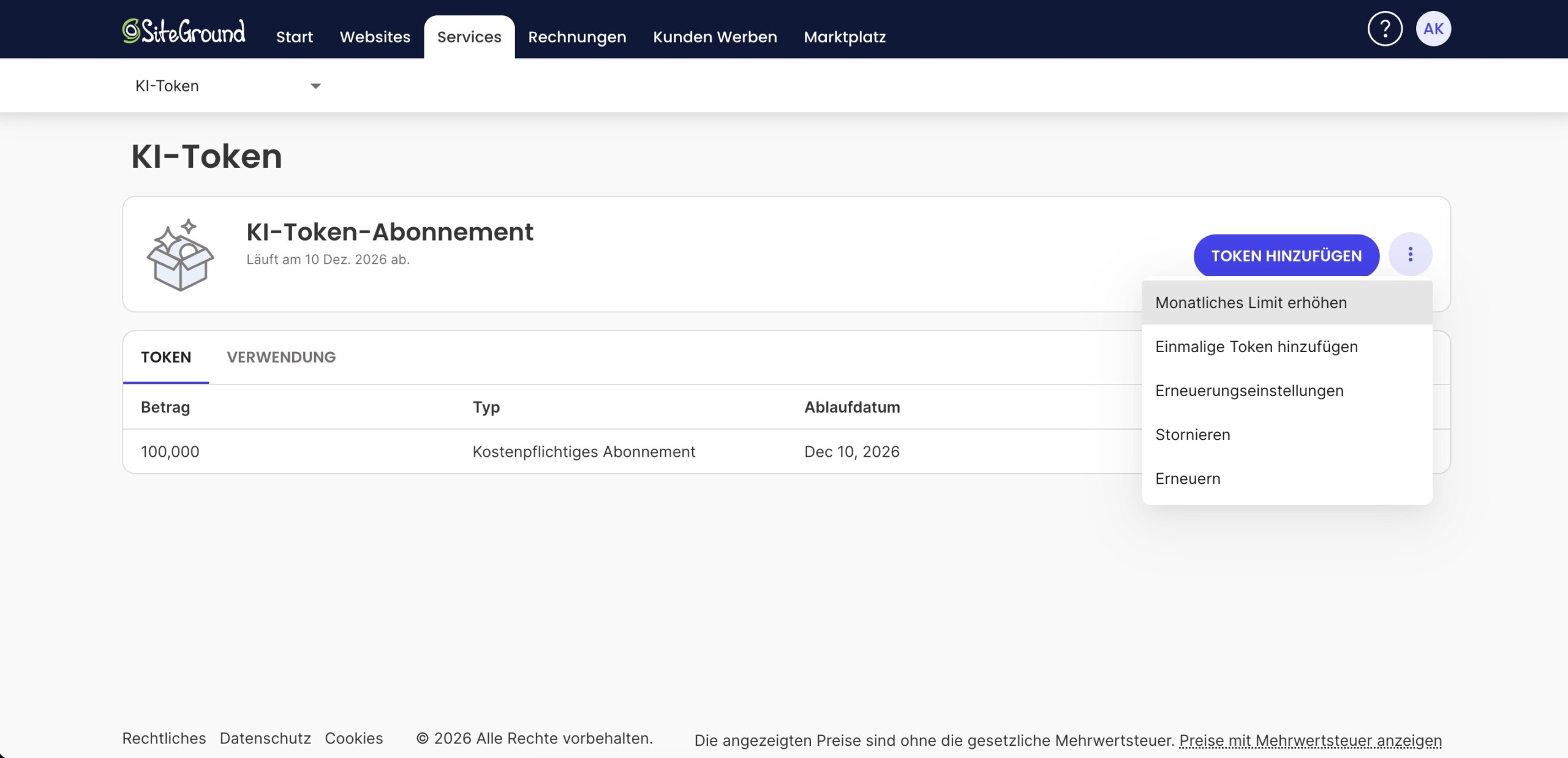Click the KI-Token page title

tap(206, 156)
